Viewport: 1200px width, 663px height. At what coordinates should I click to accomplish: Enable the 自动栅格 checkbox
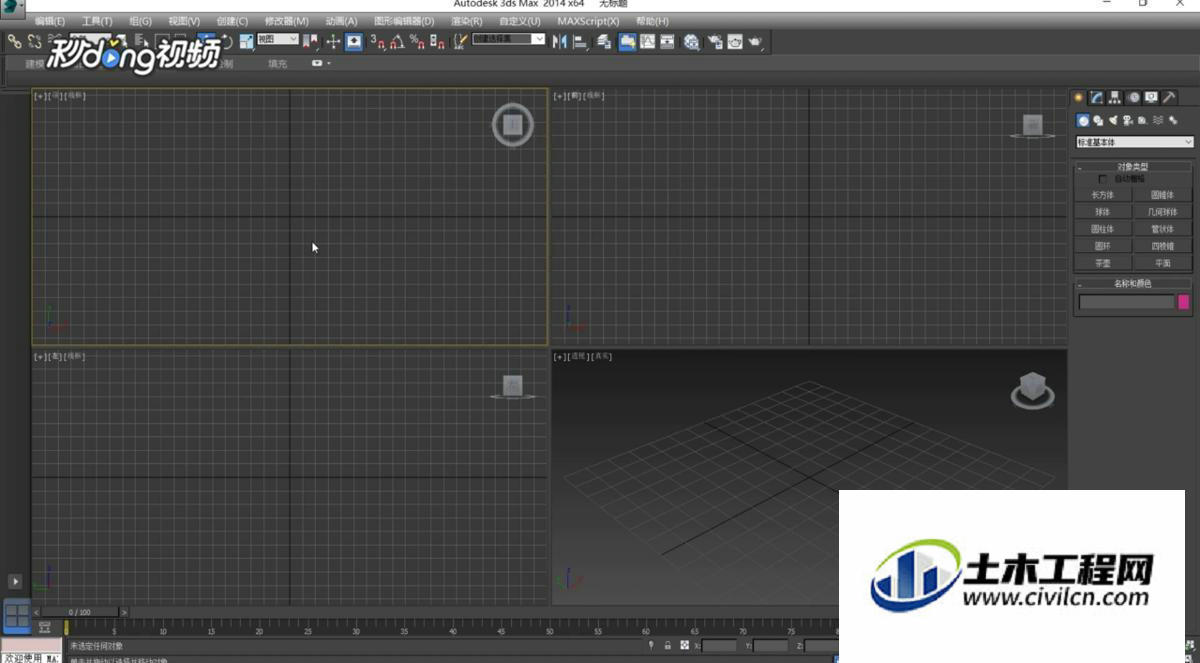[1103, 179]
